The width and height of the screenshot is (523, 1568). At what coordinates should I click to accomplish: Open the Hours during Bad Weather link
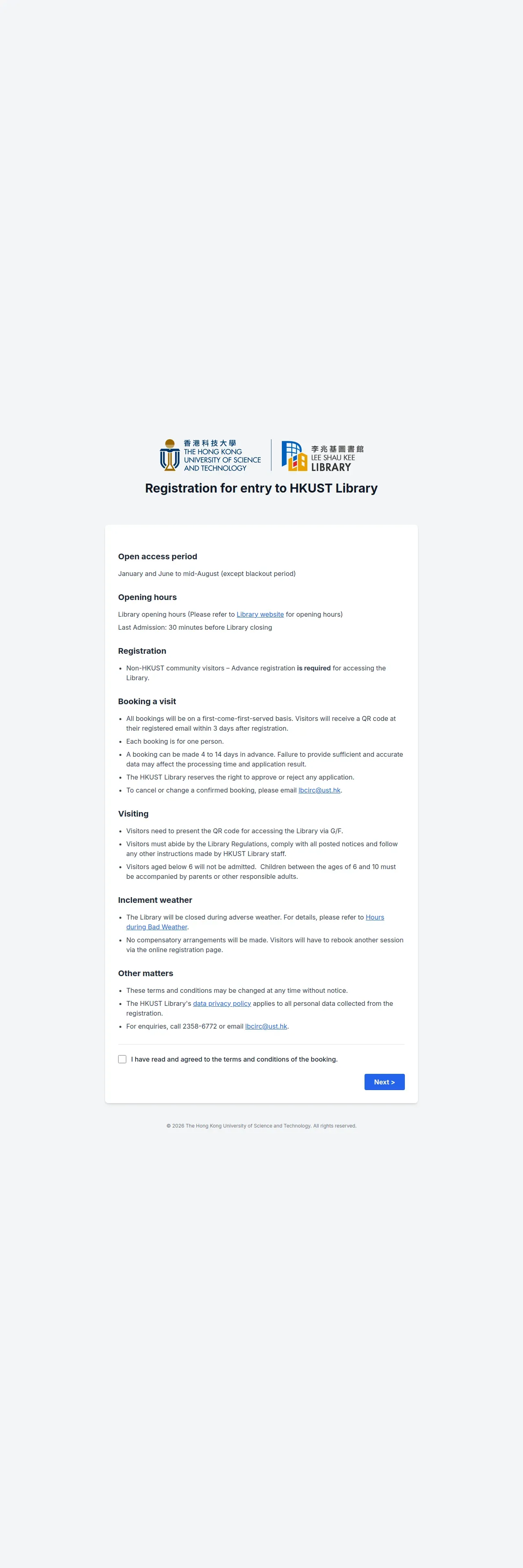255,922
